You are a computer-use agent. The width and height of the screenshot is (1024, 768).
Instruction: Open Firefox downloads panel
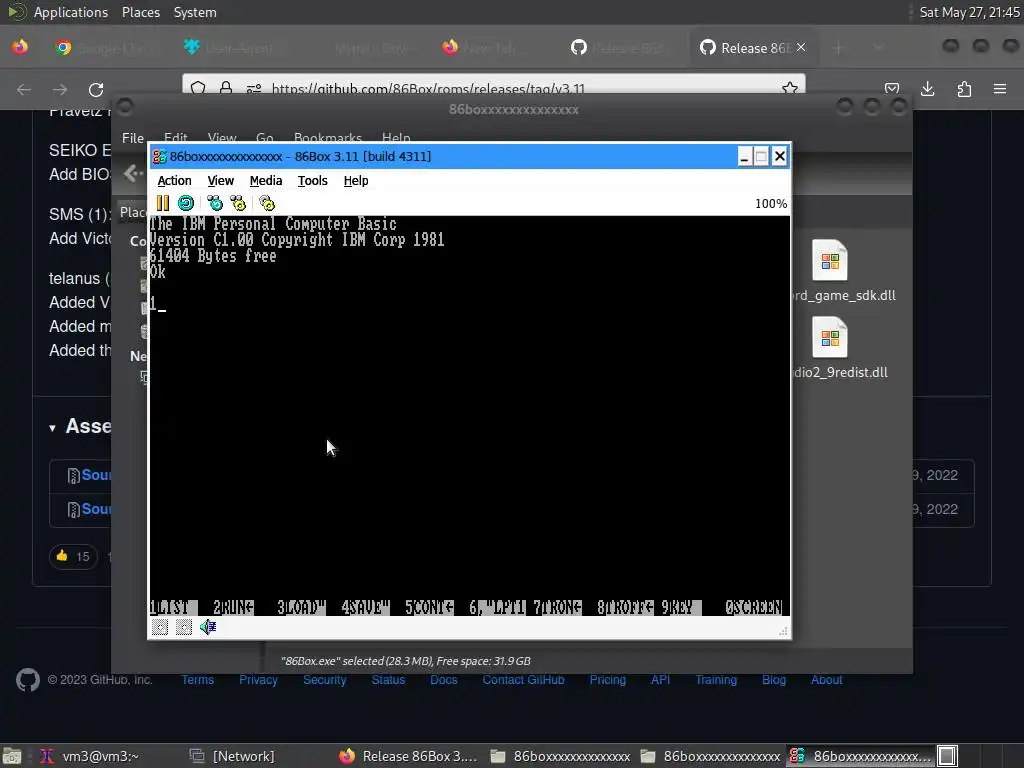point(927,89)
